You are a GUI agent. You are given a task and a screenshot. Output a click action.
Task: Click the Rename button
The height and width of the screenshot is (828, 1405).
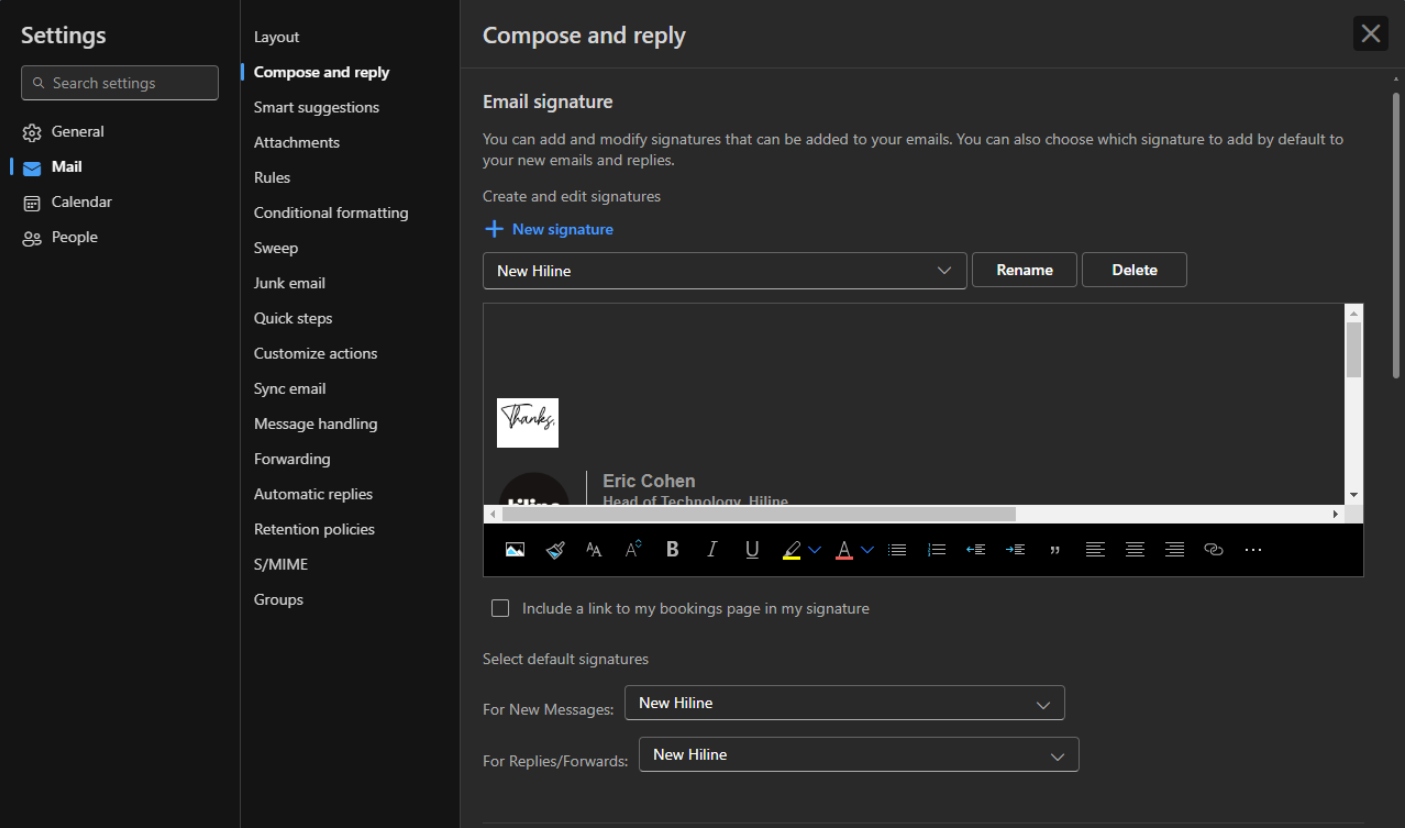pos(1024,270)
